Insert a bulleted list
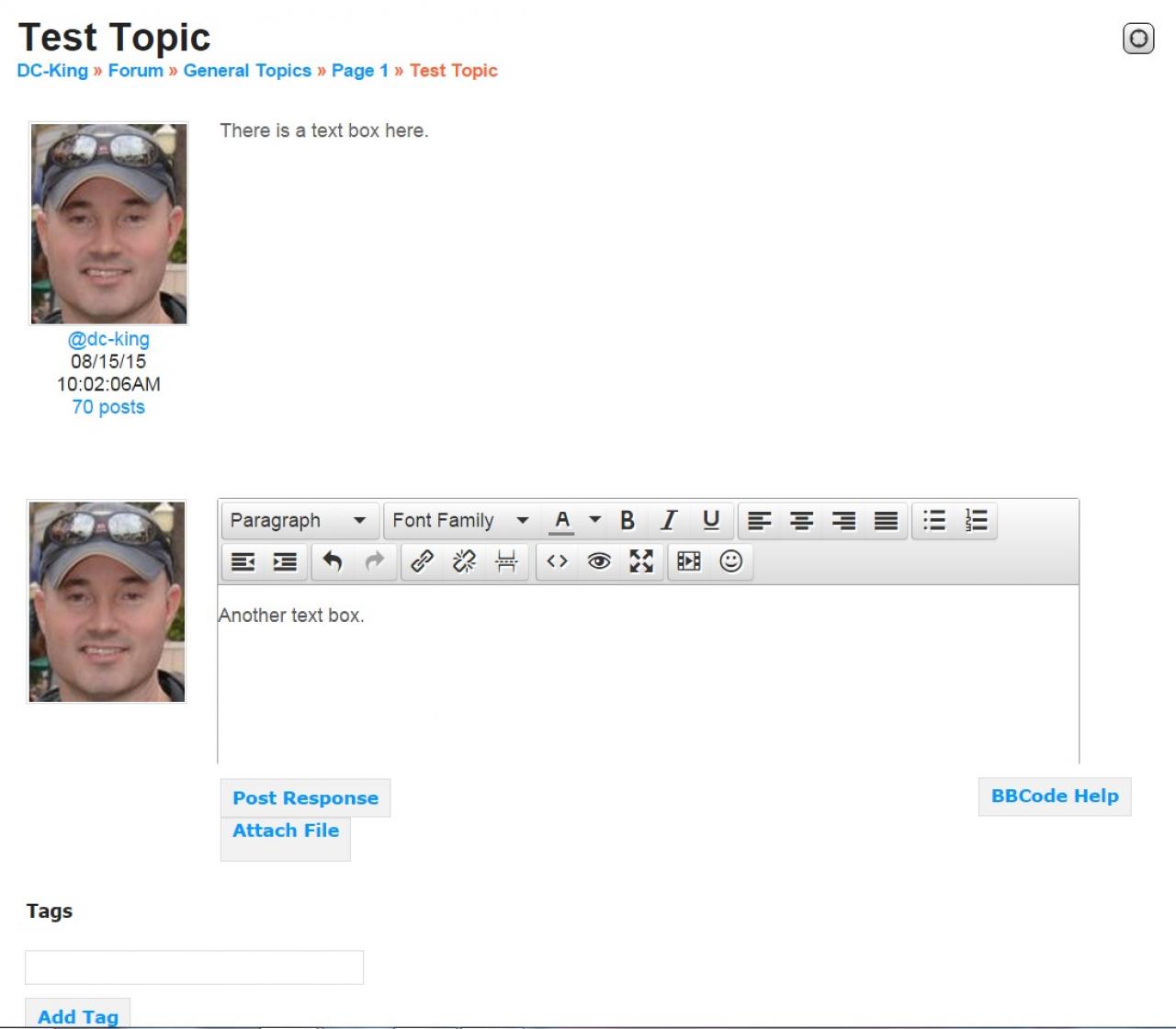1176x1029 pixels. tap(934, 521)
